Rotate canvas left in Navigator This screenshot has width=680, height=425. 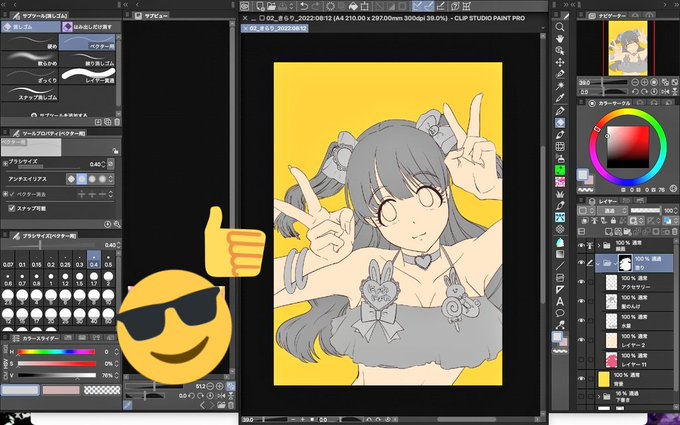[635, 92]
